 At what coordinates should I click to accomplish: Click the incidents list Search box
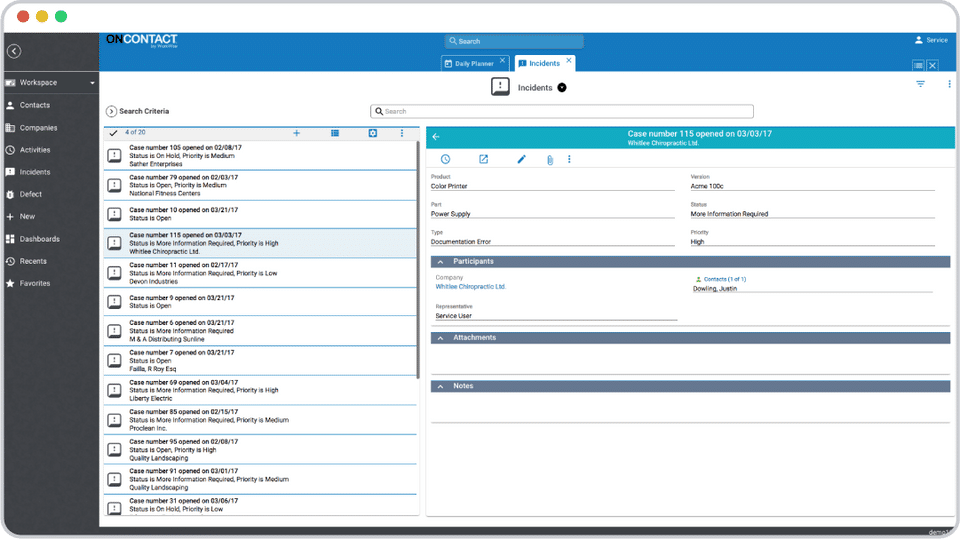pyautogui.click(x=562, y=111)
